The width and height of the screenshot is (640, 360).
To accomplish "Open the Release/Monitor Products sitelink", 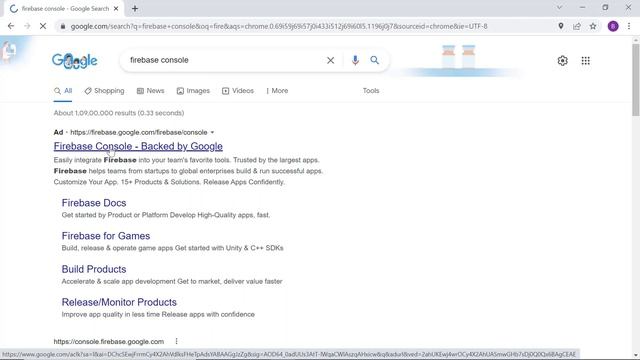I will tap(119, 302).
